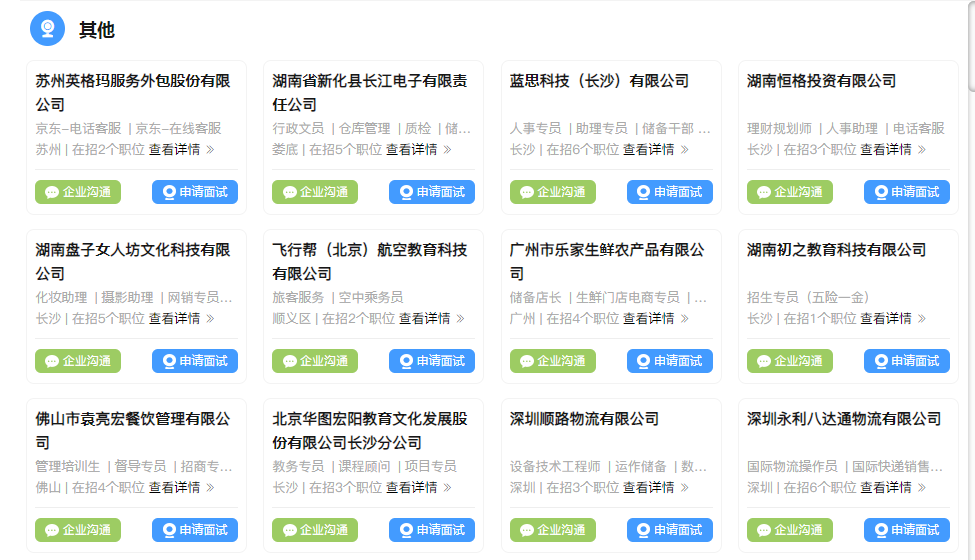Click 企业沟通 for 湖南初之教育科技有限公司
975x560 pixels.
(790, 361)
